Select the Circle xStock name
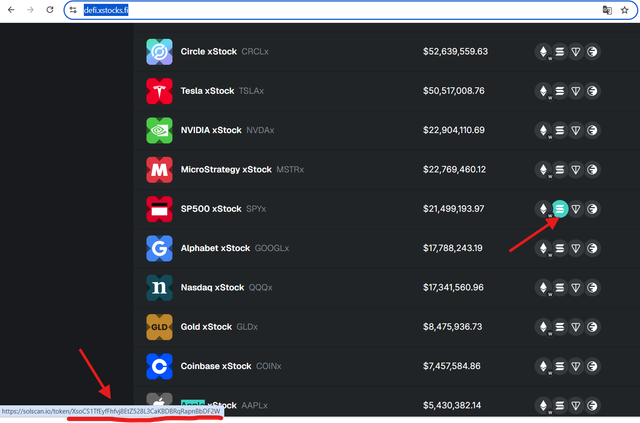 [x=209, y=52]
